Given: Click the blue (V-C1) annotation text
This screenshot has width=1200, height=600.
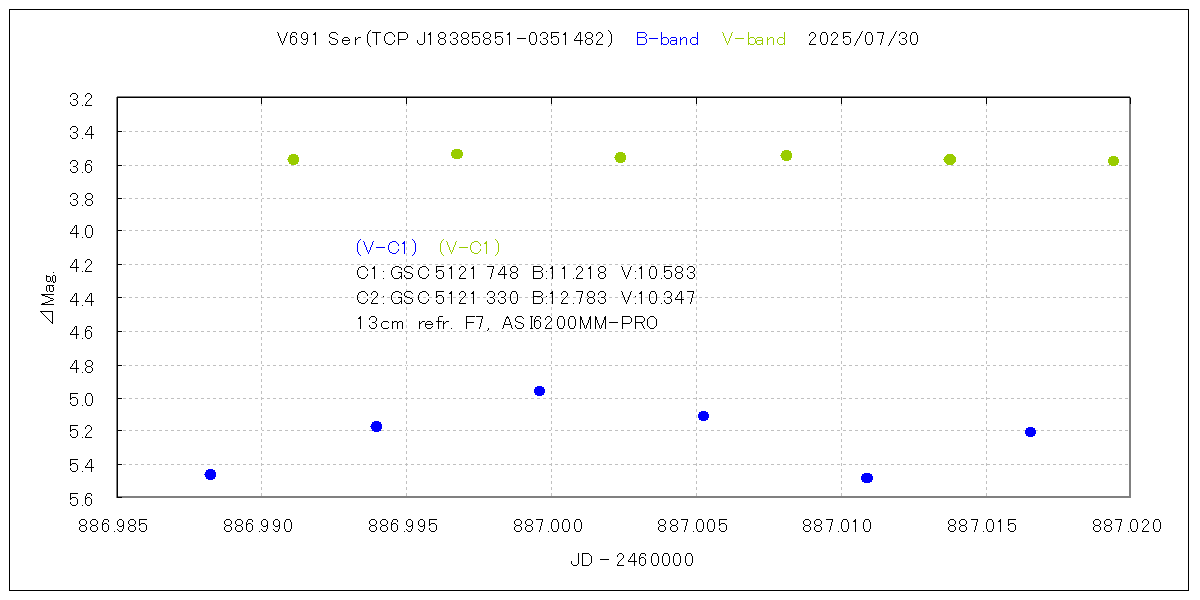Looking at the screenshot, I should click(x=386, y=248).
